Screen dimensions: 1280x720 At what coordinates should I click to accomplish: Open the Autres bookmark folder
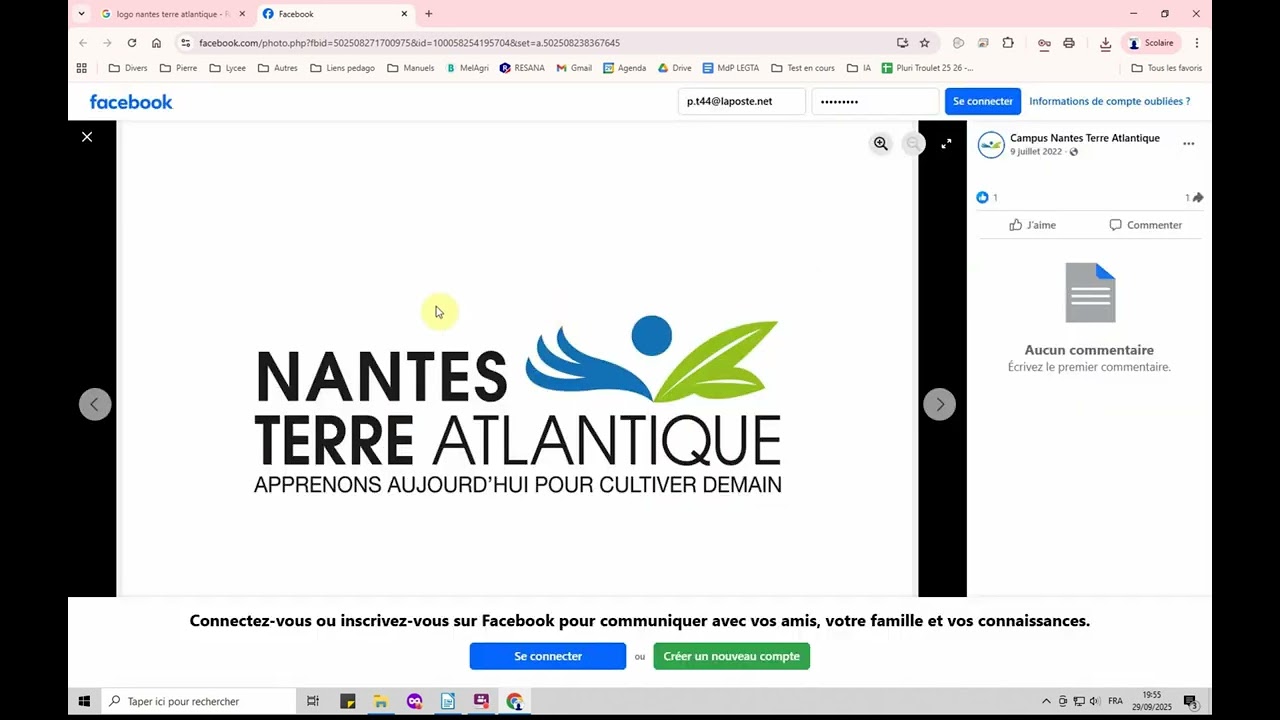point(278,68)
